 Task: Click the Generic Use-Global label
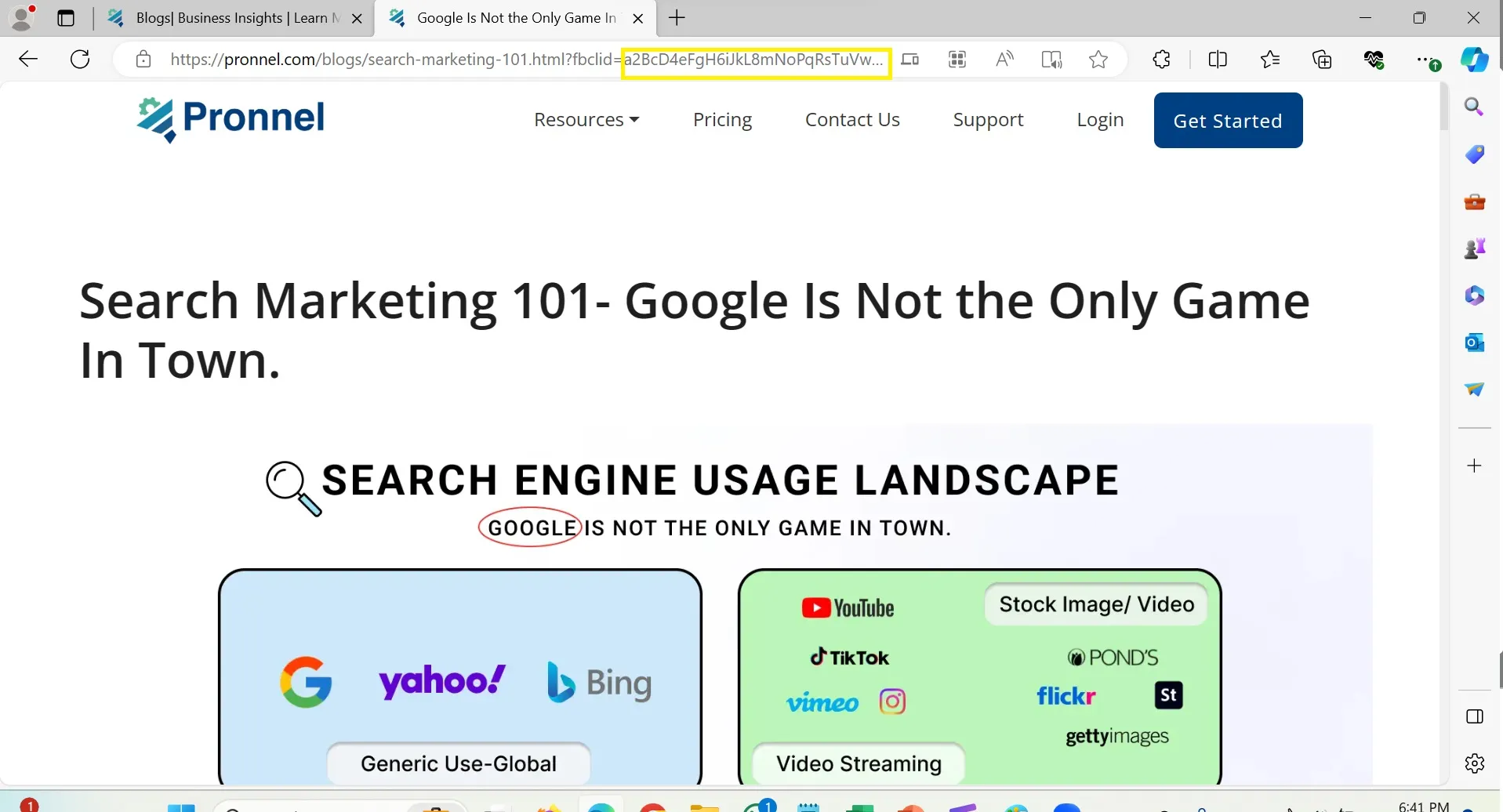(459, 763)
